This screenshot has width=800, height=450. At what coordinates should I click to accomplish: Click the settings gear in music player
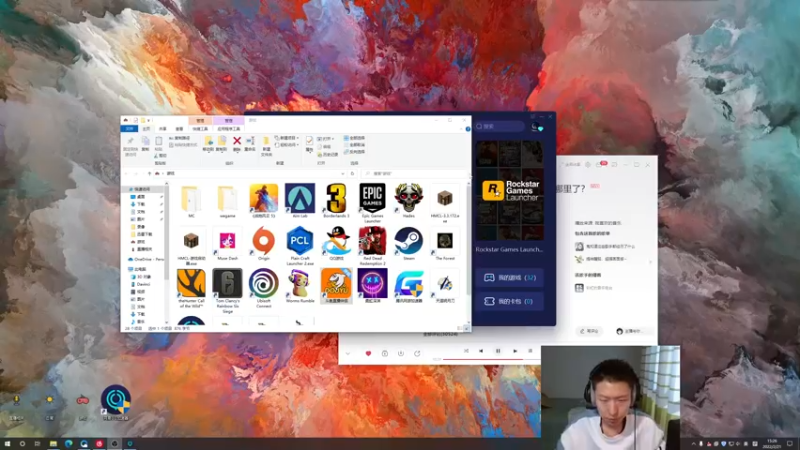[588, 165]
